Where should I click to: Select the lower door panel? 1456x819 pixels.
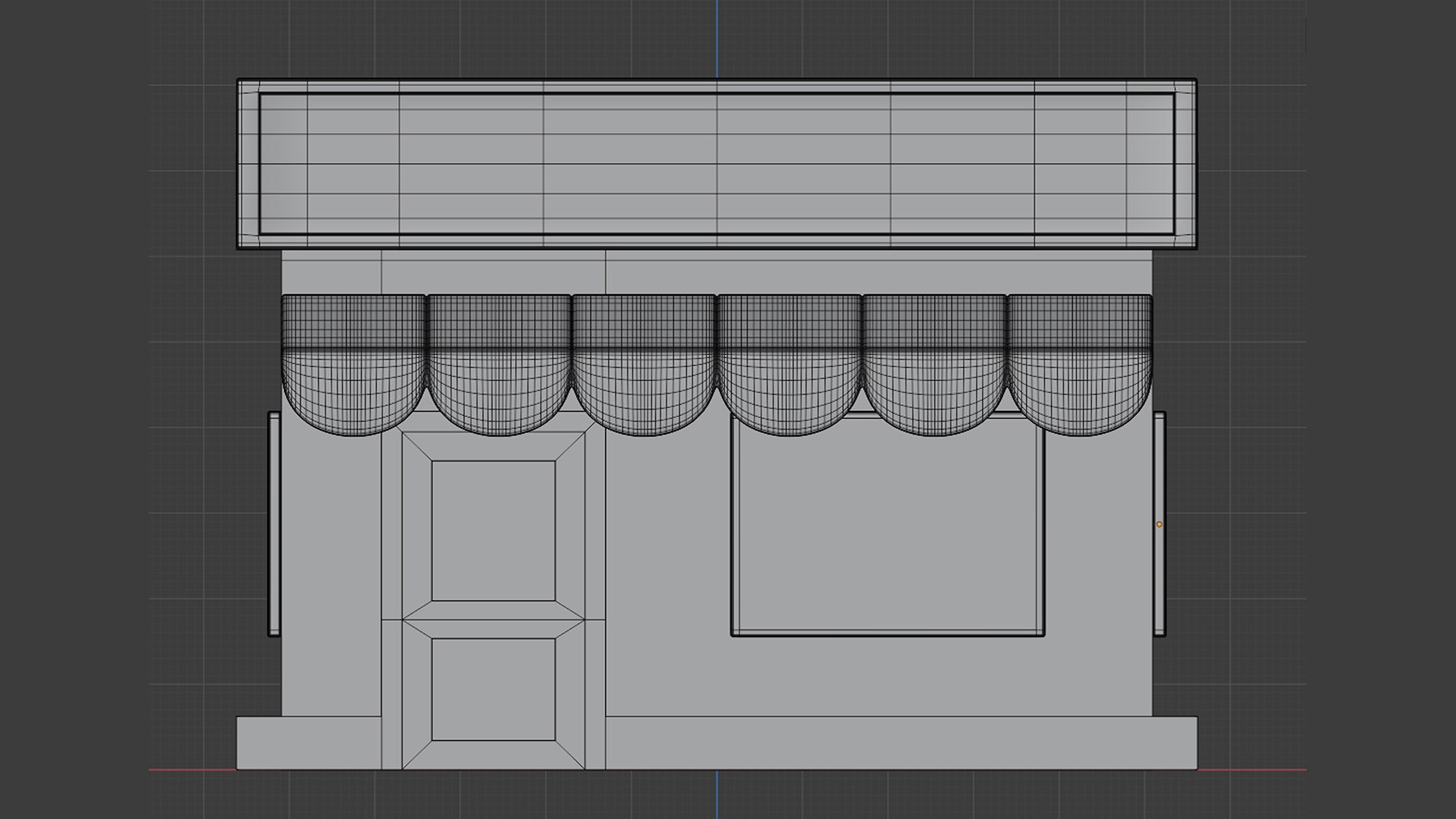pyautogui.click(x=493, y=689)
